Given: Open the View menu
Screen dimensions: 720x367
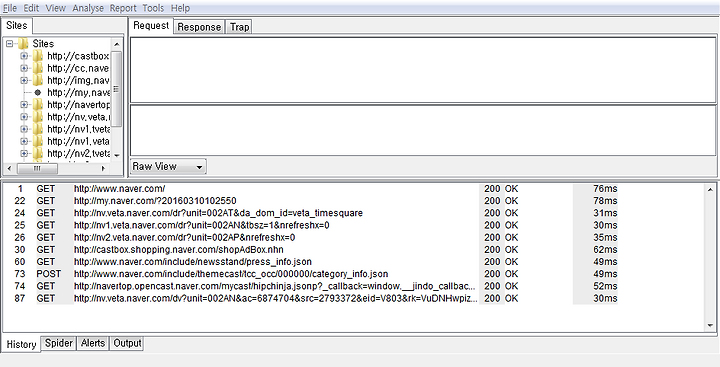Looking at the screenshot, I should coord(56,8).
